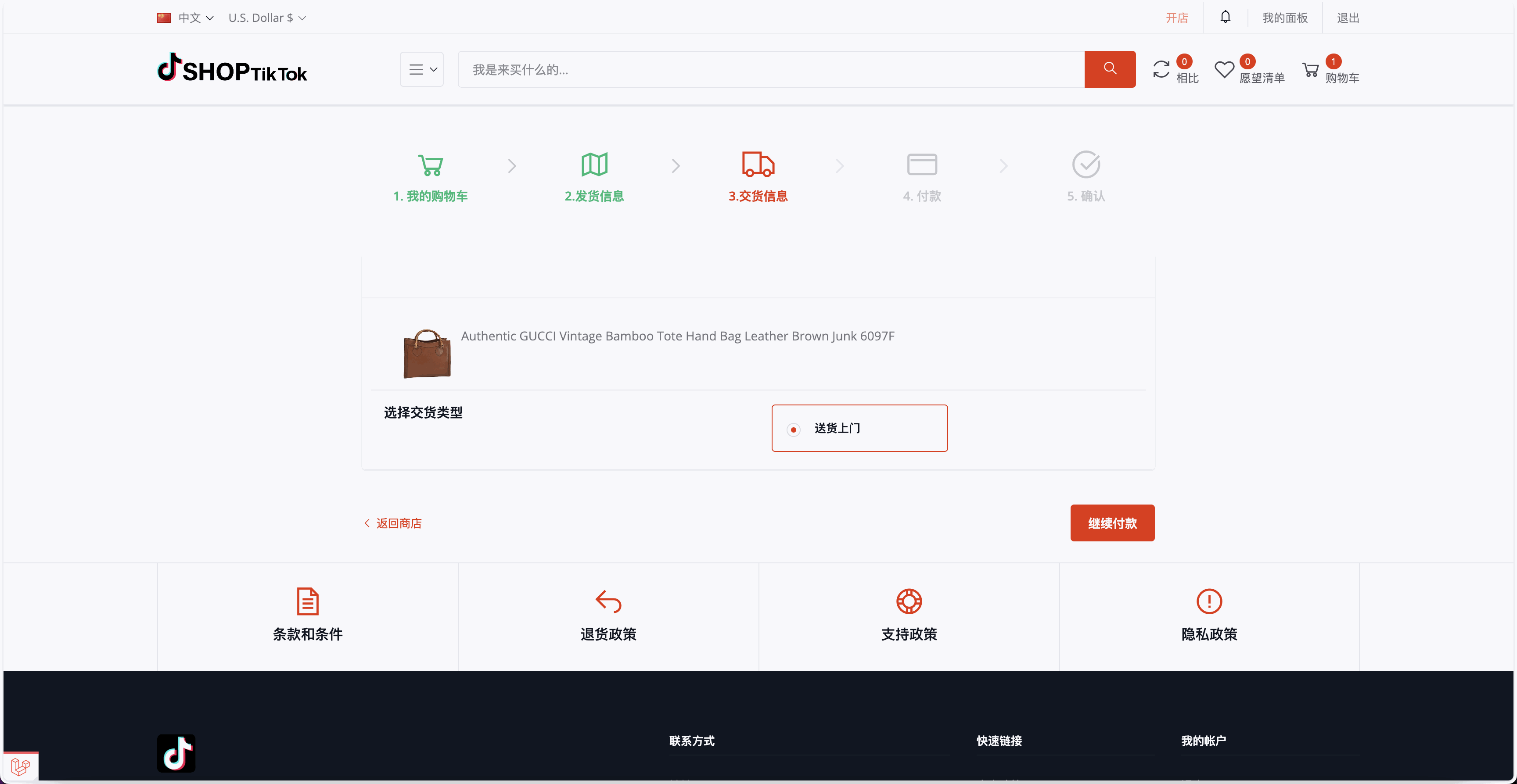Click the return policy arrow icon
Image resolution: width=1517 pixels, height=784 pixels.
click(x=608, y=601)
